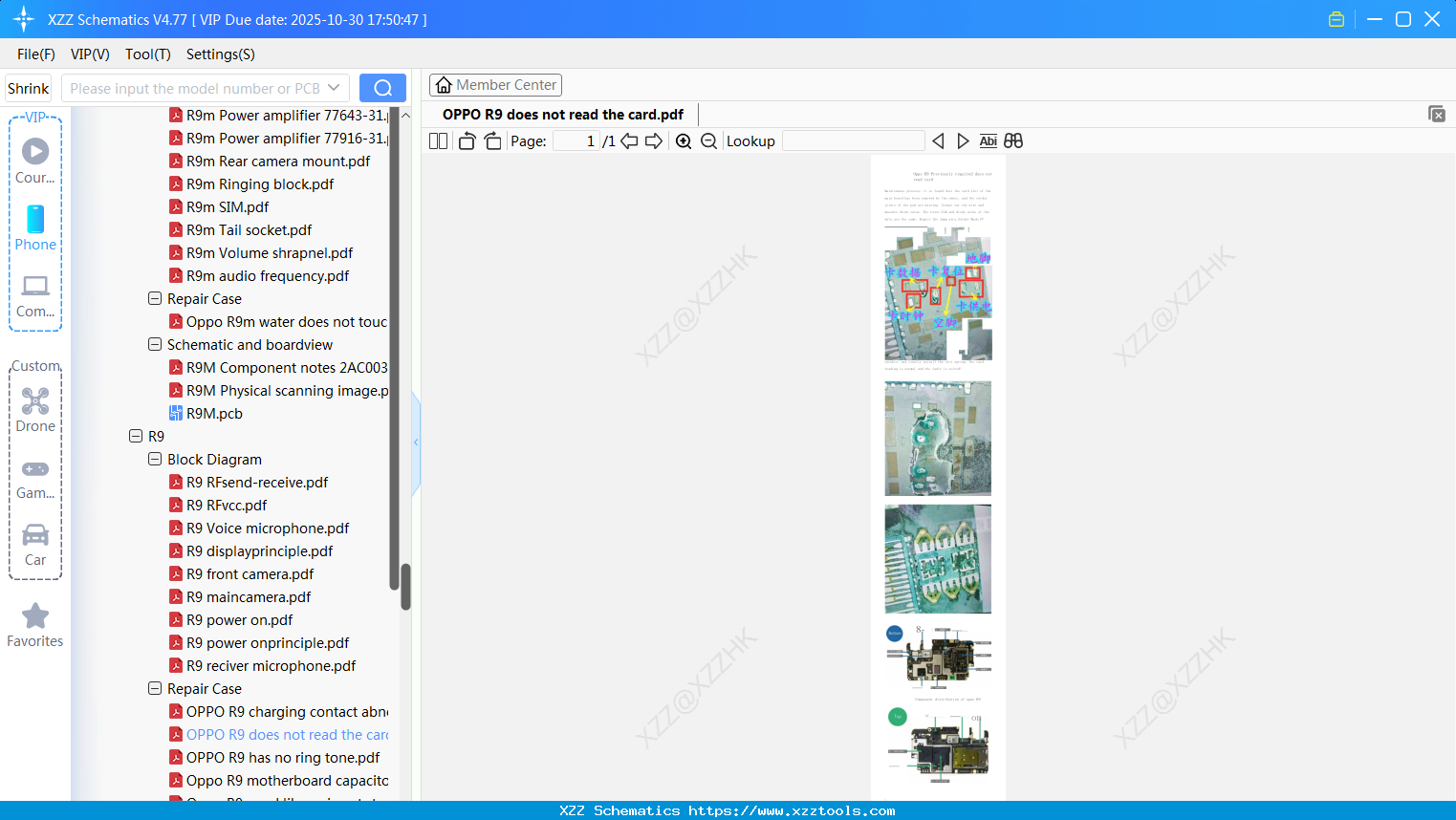1456x820 pixels.
Task: Open R9m Power amplifier 77643-31 file
Action: (278, 116)
